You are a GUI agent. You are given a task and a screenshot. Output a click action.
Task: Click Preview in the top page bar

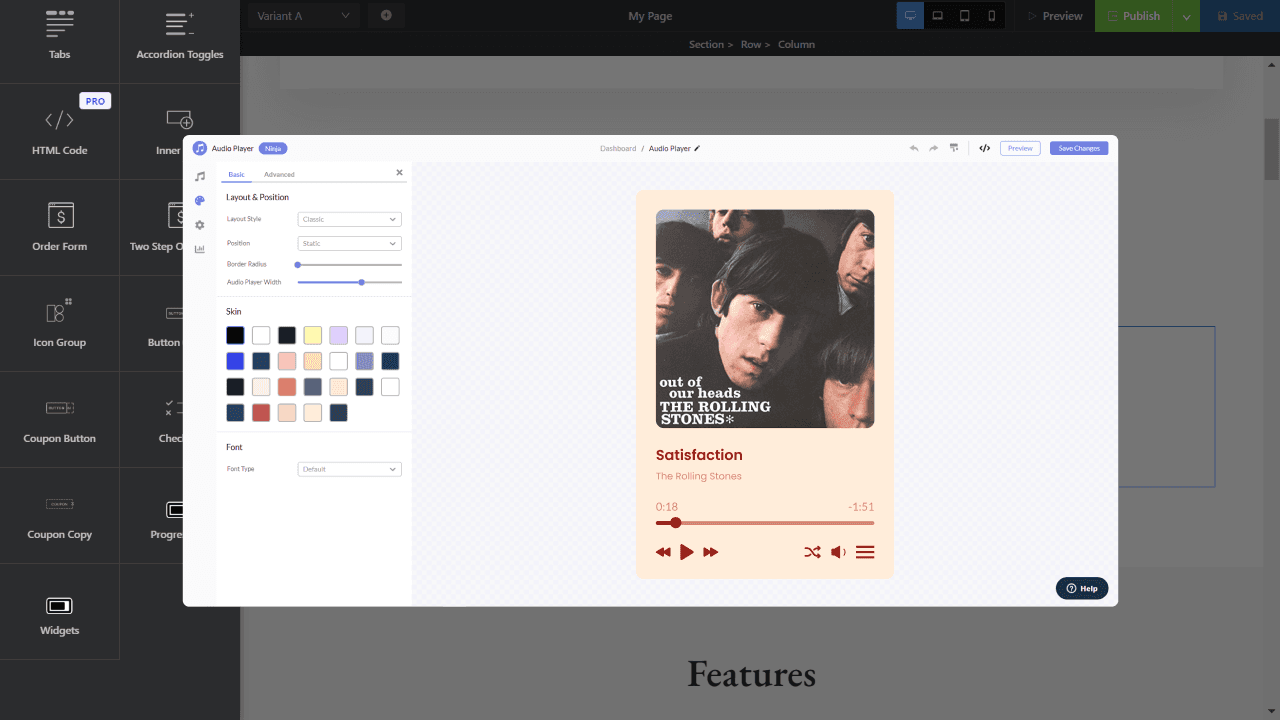pyautogui.click(x=1054, y=16)
